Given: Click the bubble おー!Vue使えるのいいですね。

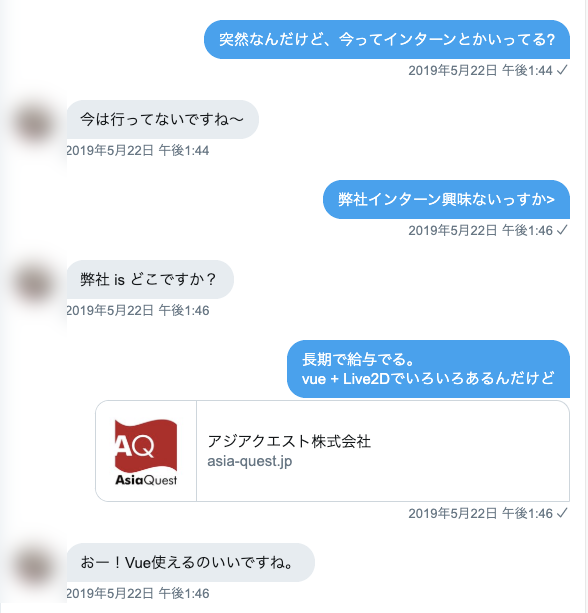Looking at the screenshot, I should 190,563.
